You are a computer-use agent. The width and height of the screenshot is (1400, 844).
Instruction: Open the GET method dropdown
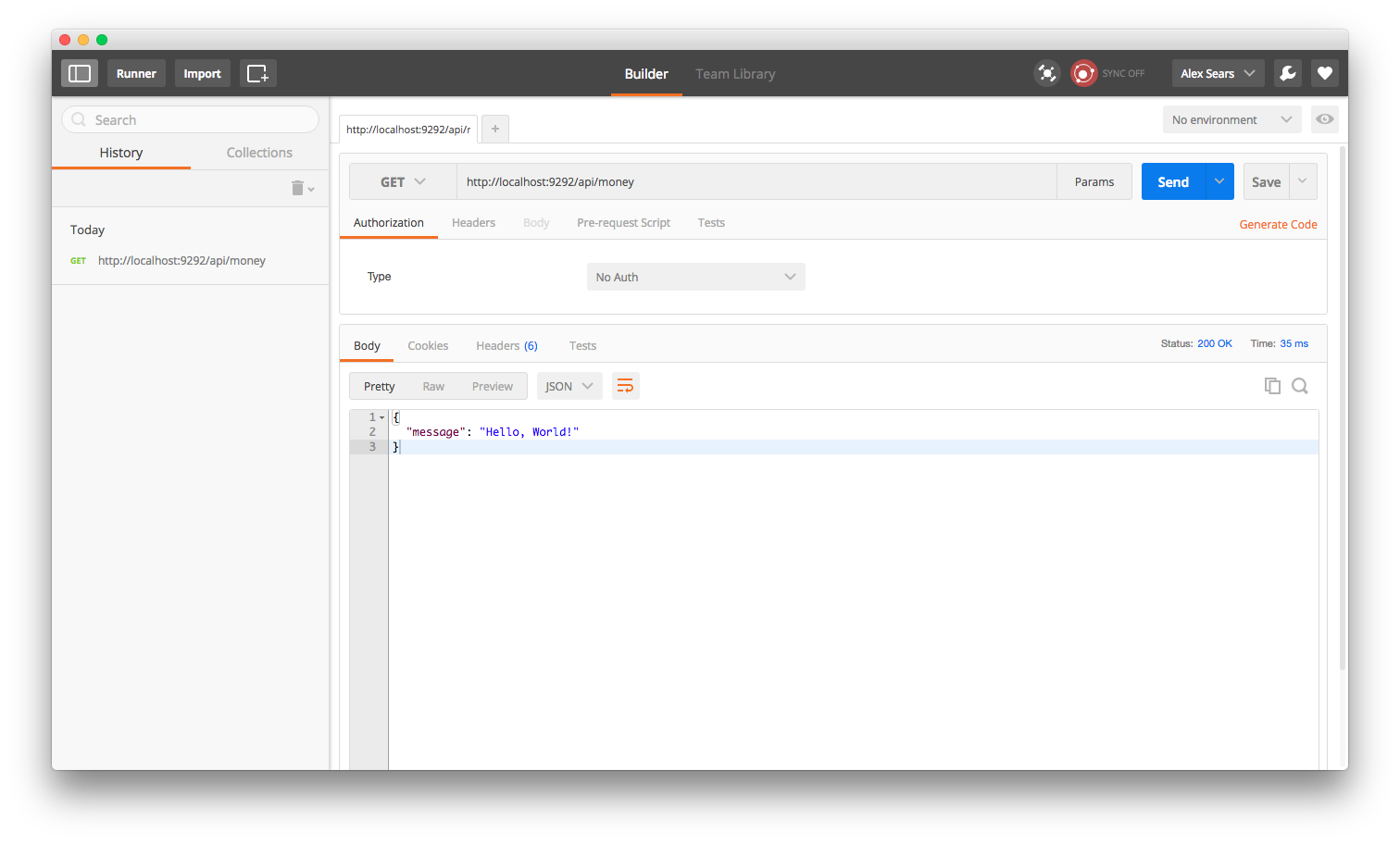click(x=403, y=181)
